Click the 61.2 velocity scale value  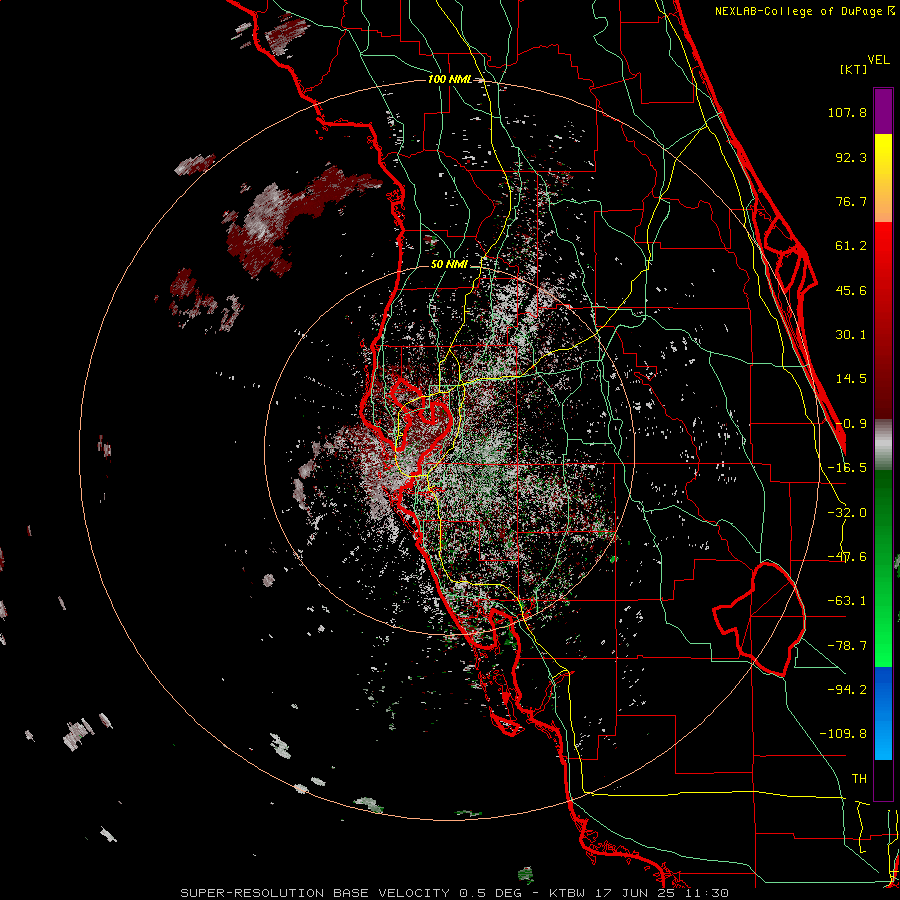tap(851, 246)
